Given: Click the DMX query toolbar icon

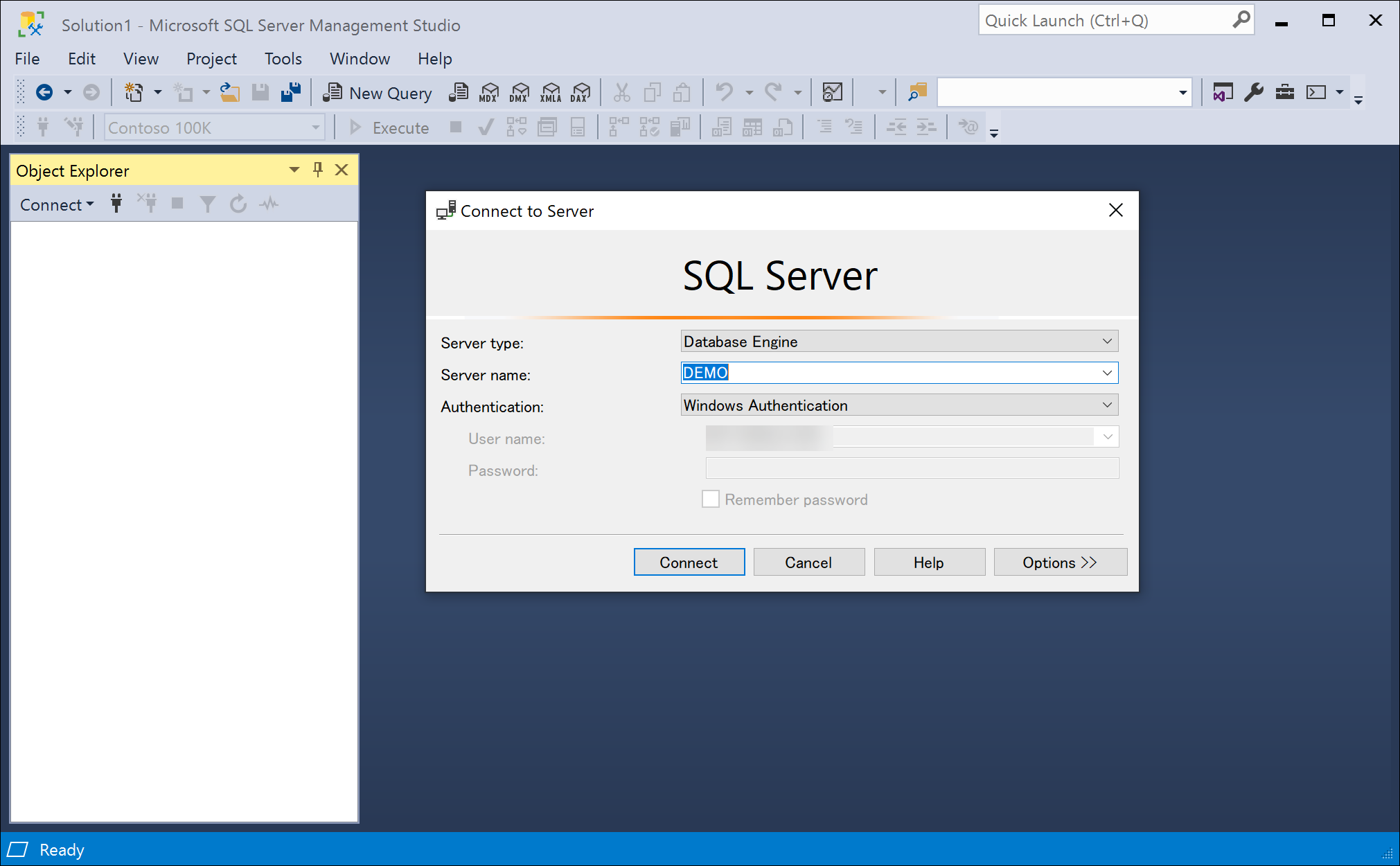Looking at the screenshot, I should 520,92.
